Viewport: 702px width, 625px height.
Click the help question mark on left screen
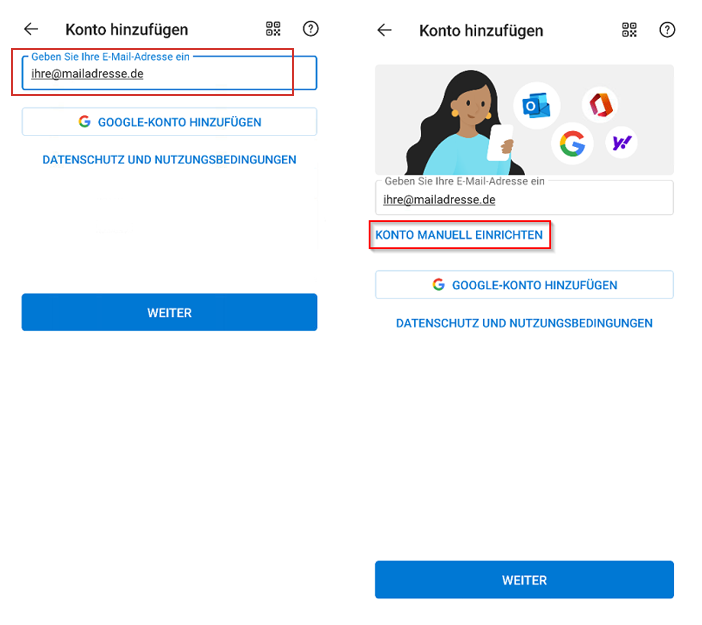click(310, 29)
